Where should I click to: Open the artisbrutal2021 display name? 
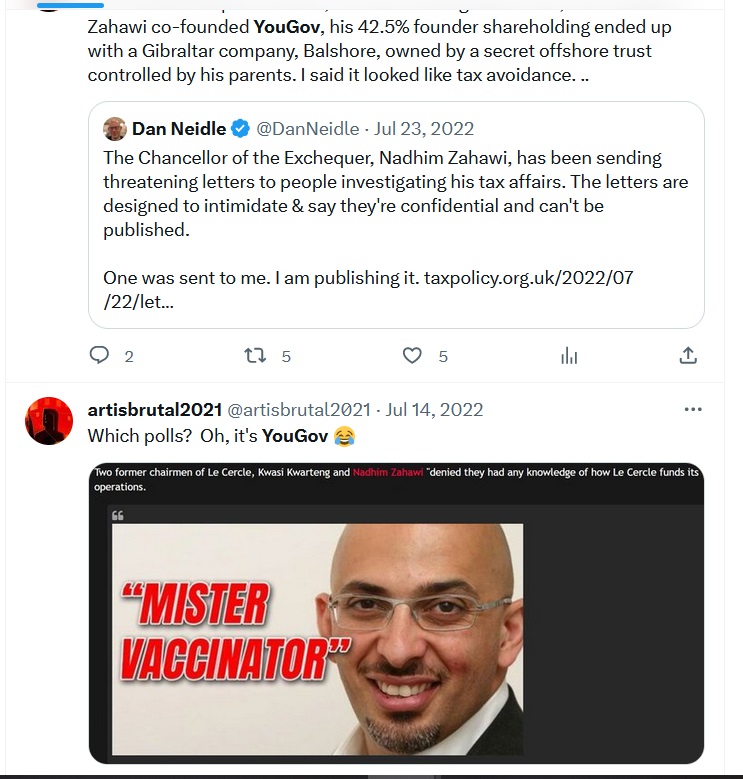(x=154, y=410)
